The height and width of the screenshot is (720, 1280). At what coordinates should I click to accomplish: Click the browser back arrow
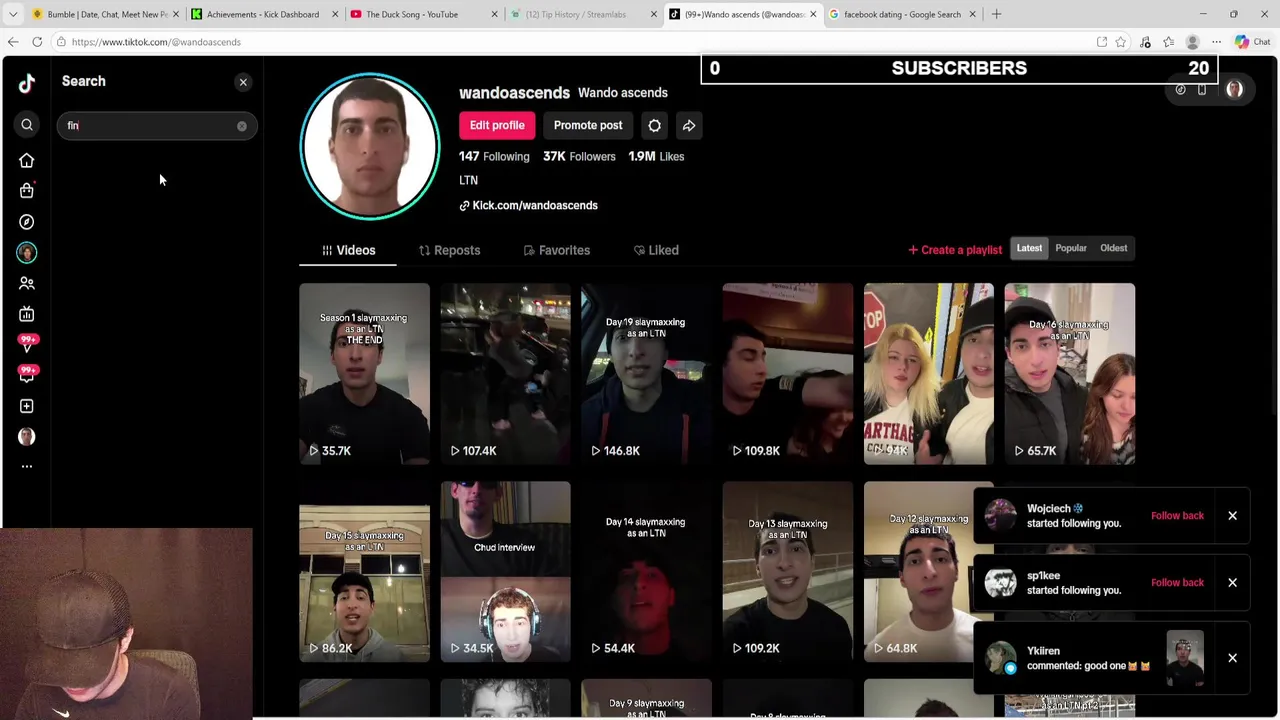click(x=13, y=42)
